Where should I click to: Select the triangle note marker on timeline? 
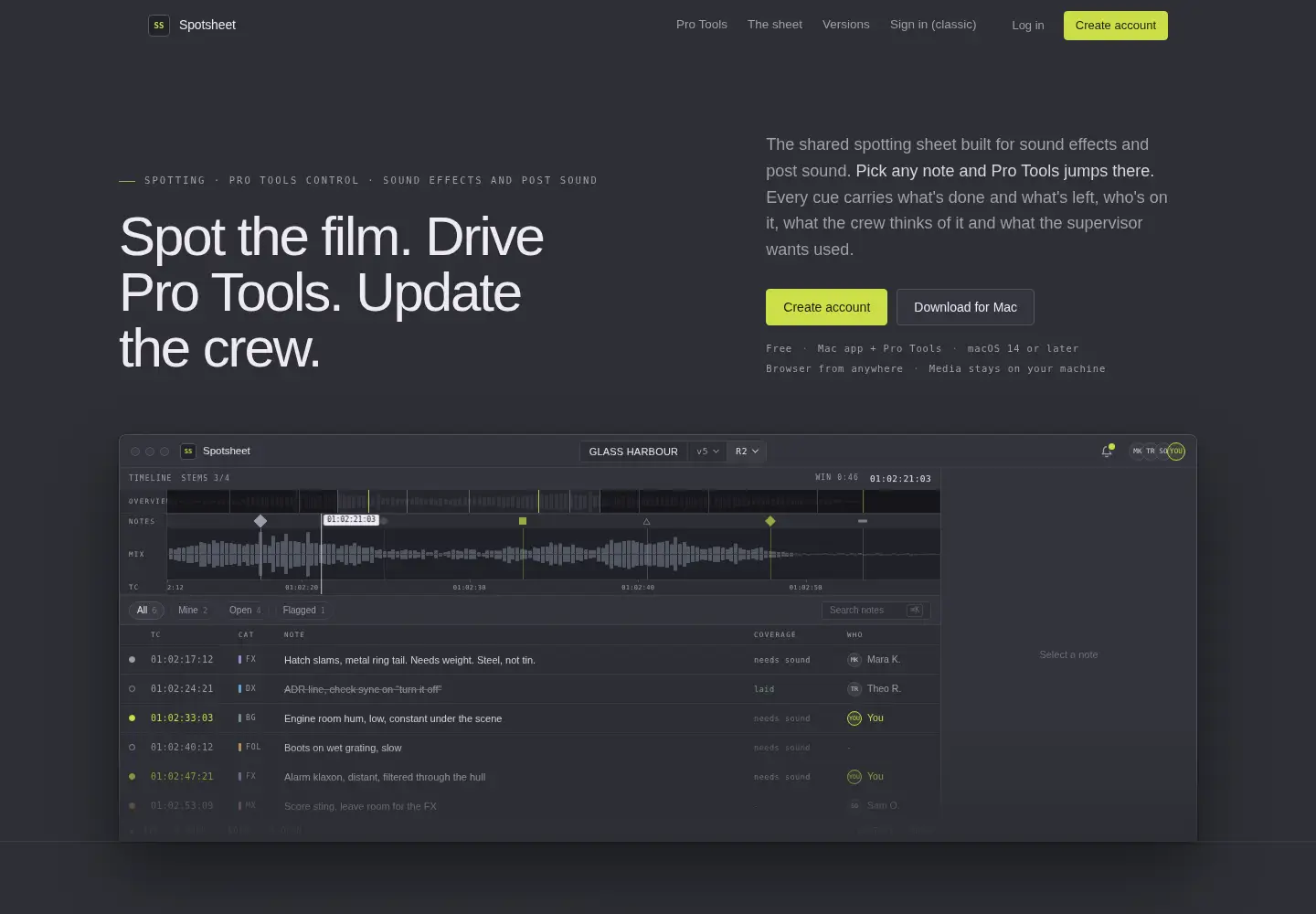(647, 521)
